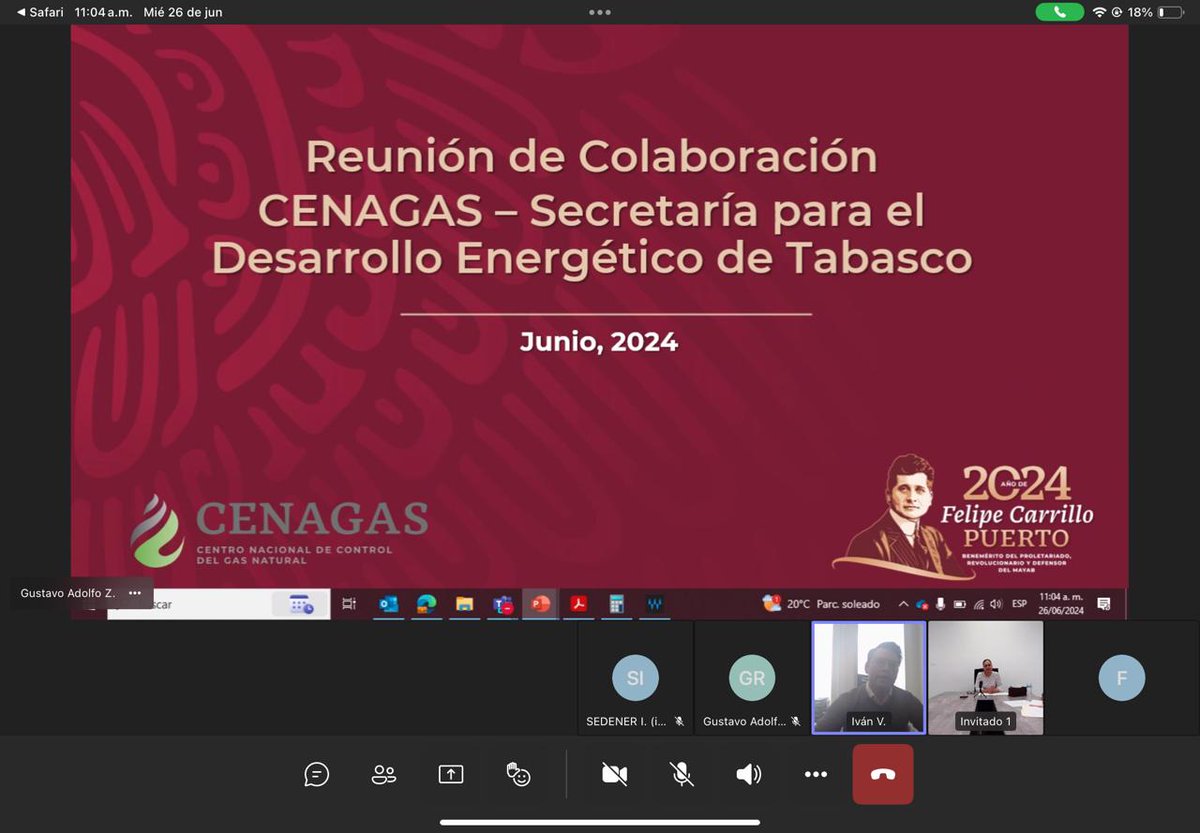Click Calculator icon in shared taskbar
This screenshot has height=833, width=1200.
(616, 604)
